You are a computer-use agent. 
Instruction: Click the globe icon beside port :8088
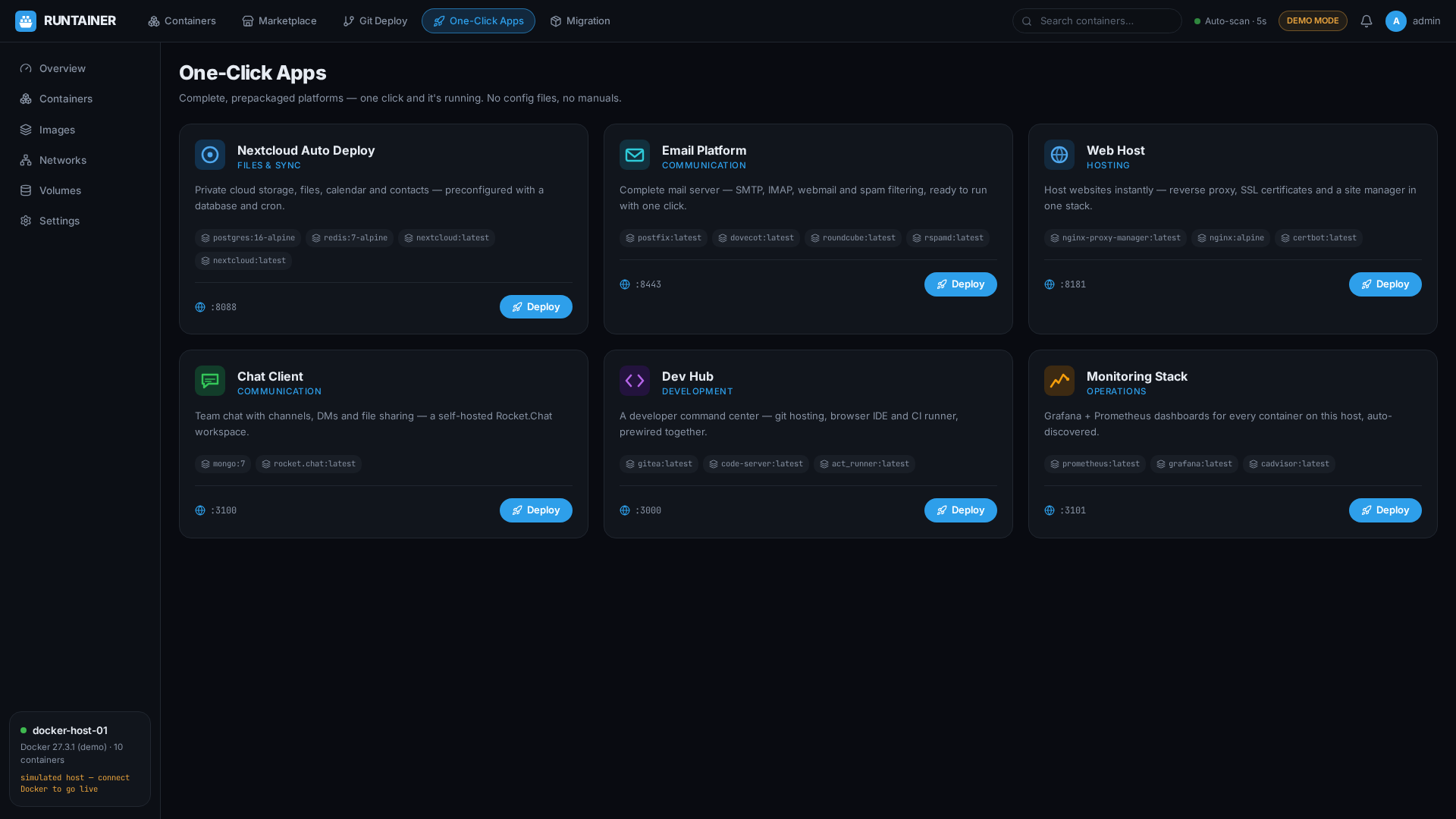200,307
